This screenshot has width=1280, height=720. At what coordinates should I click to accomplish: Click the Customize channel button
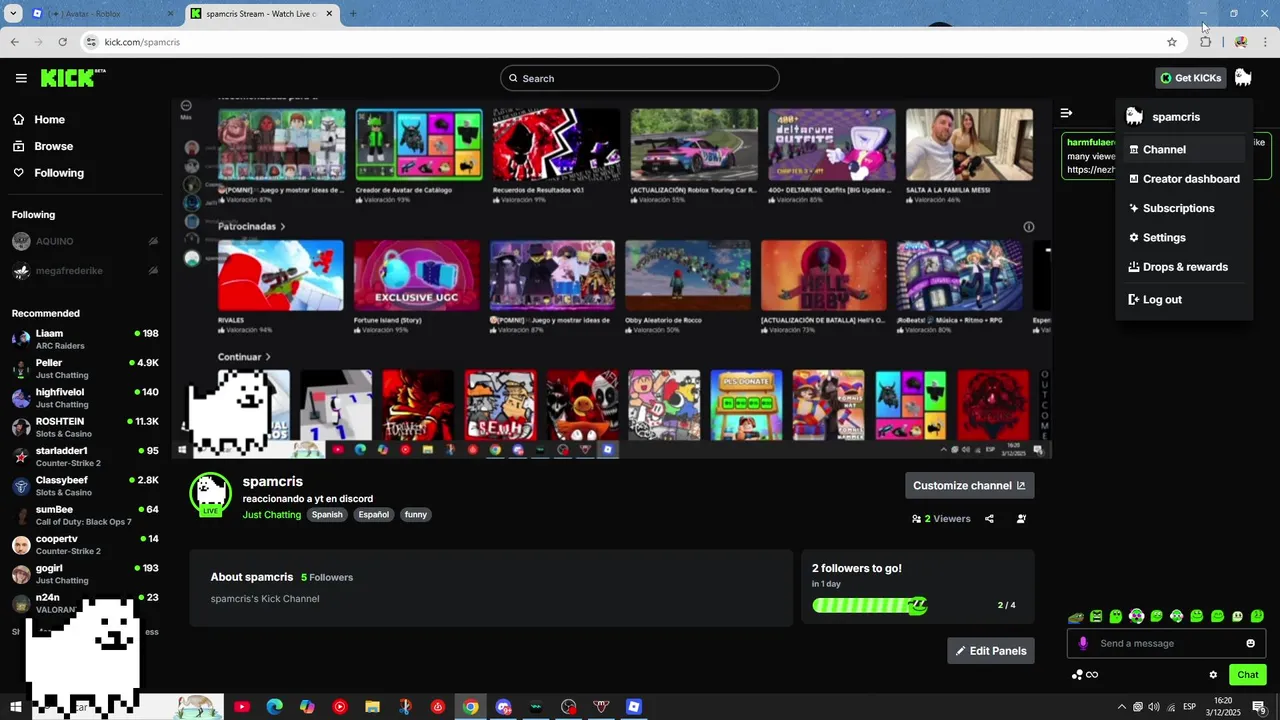(969, 486)
